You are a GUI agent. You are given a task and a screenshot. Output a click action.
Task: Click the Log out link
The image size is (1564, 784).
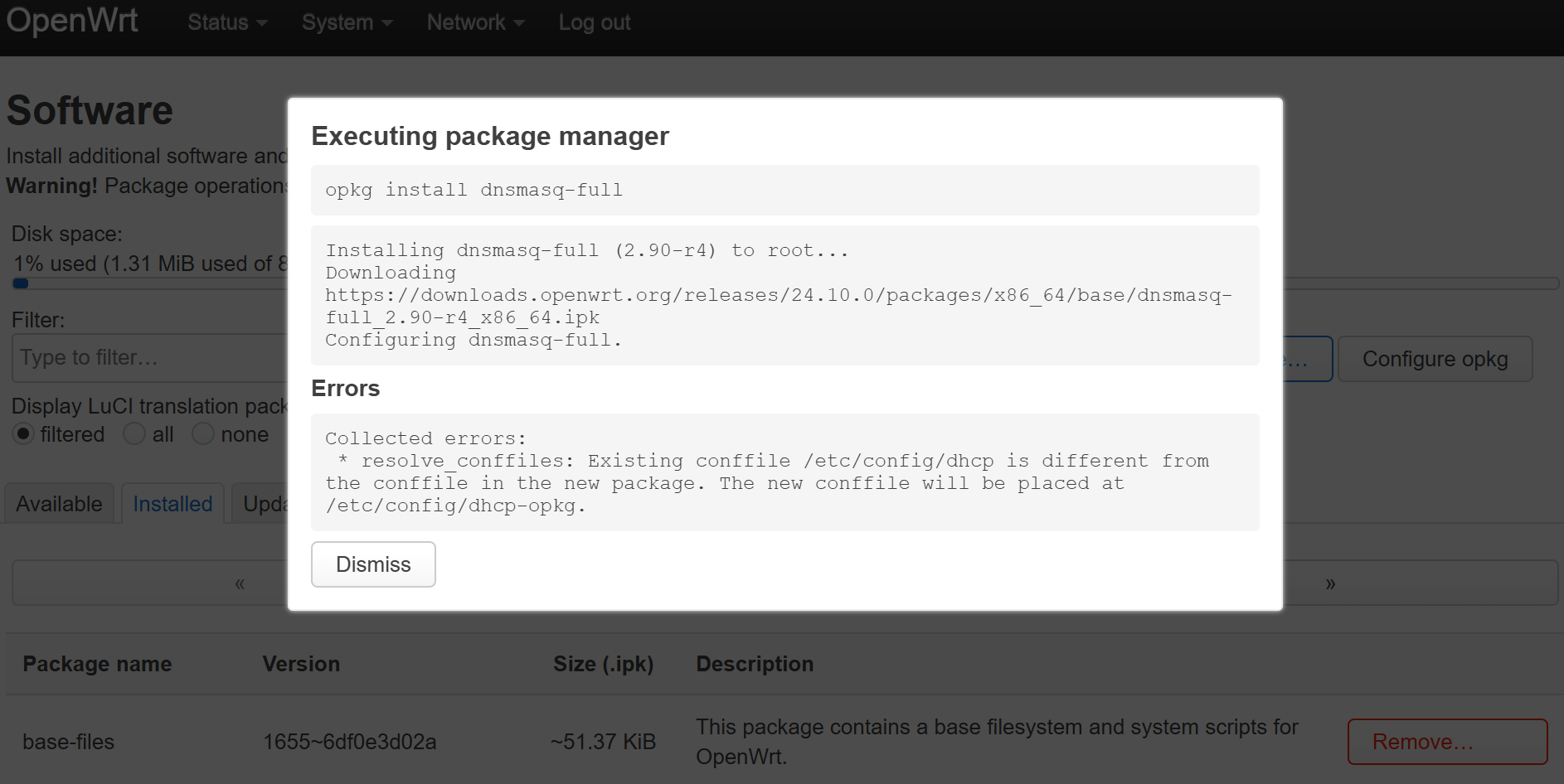tap(595, 23)
